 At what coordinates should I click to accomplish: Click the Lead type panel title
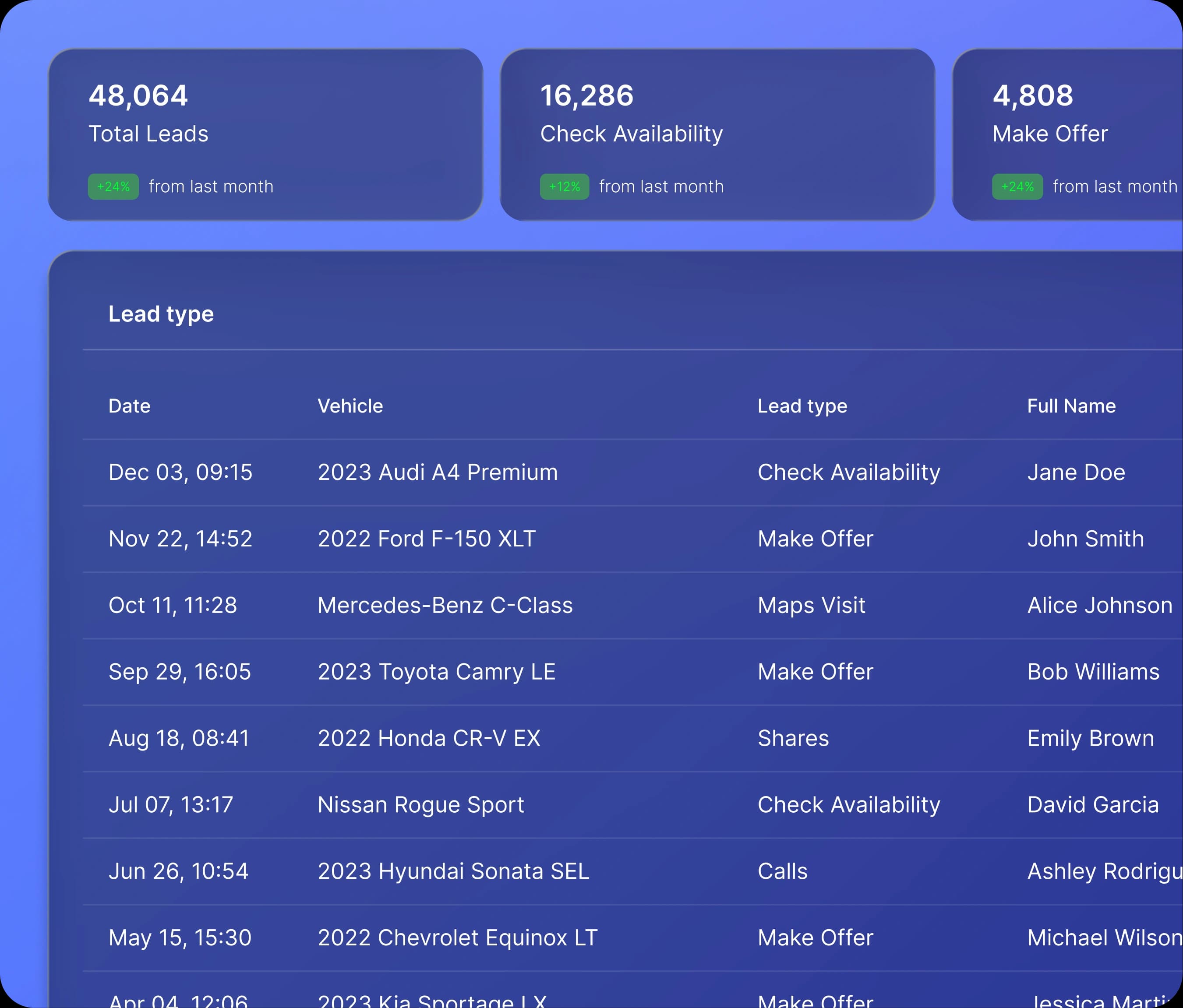pos(162,314)
